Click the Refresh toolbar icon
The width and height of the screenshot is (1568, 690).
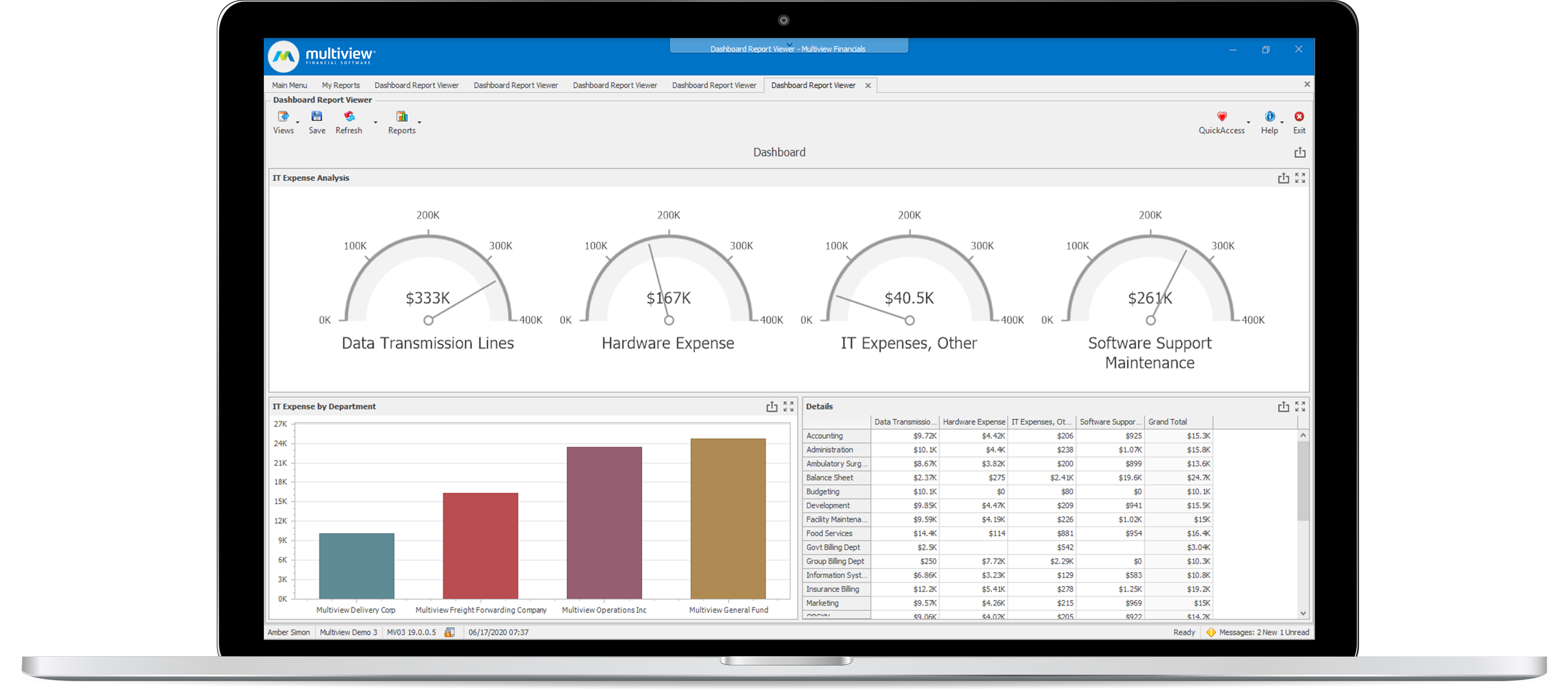349,116
